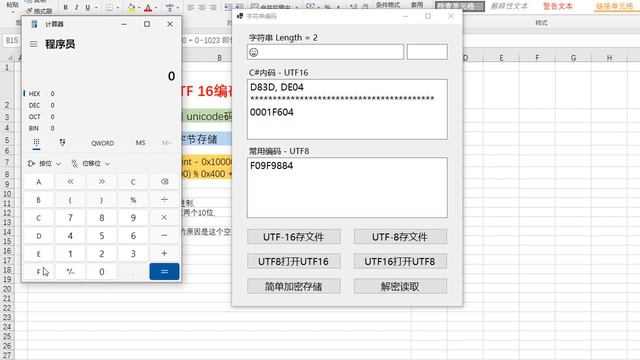Click the UTF16 output box showing D83D, DE04
The height and width of the screenshot is (360, 640).
pos(347,109)
